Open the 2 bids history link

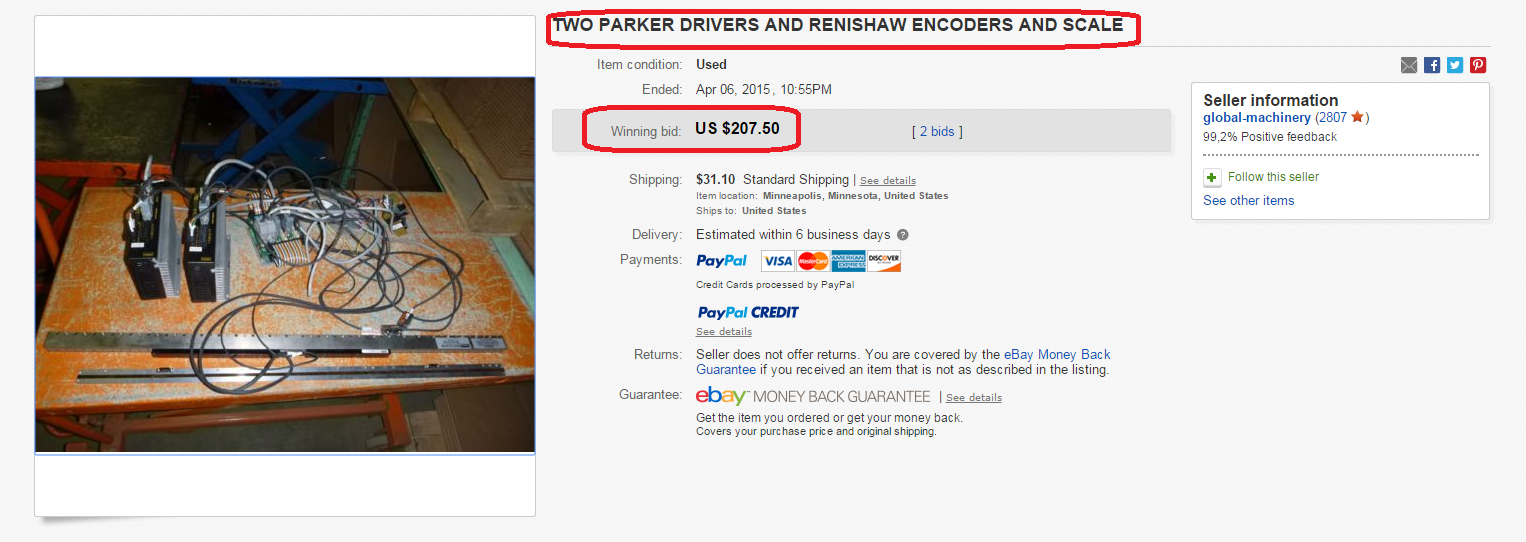937,131
